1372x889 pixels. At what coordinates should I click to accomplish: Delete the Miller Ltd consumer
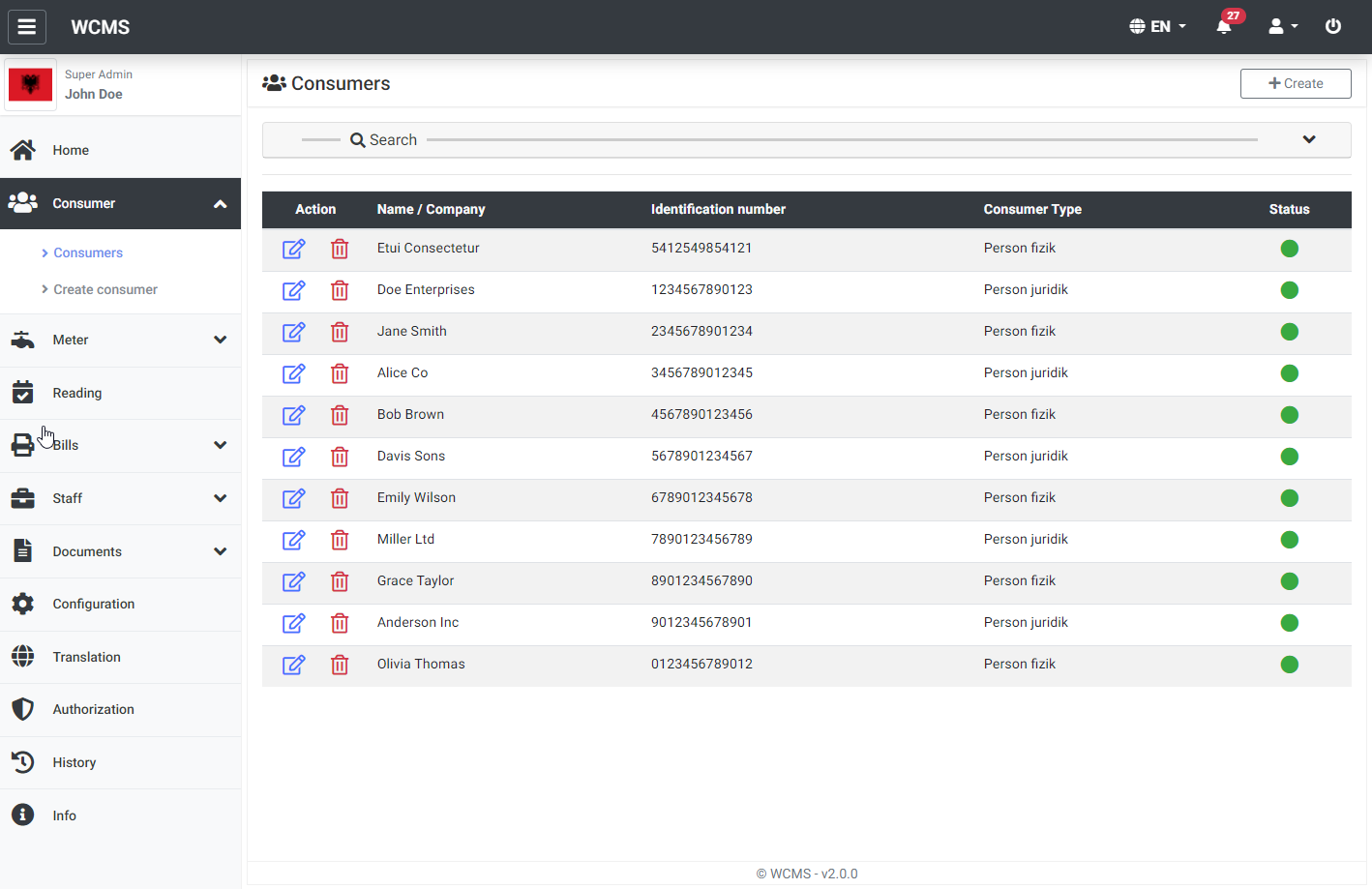click(340, 540)
